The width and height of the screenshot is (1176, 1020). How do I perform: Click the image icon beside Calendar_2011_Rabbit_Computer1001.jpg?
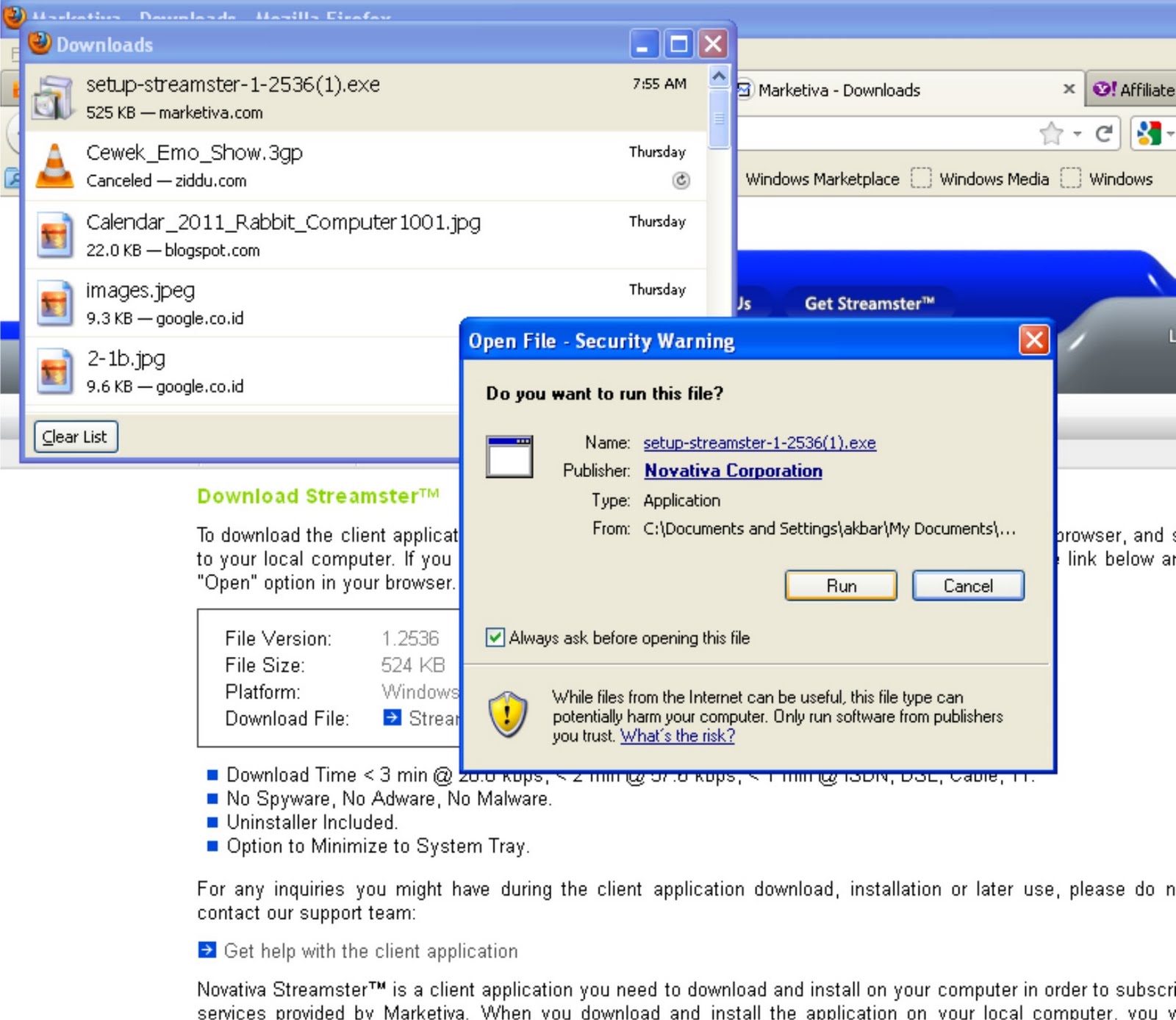[x=54, y=235]
